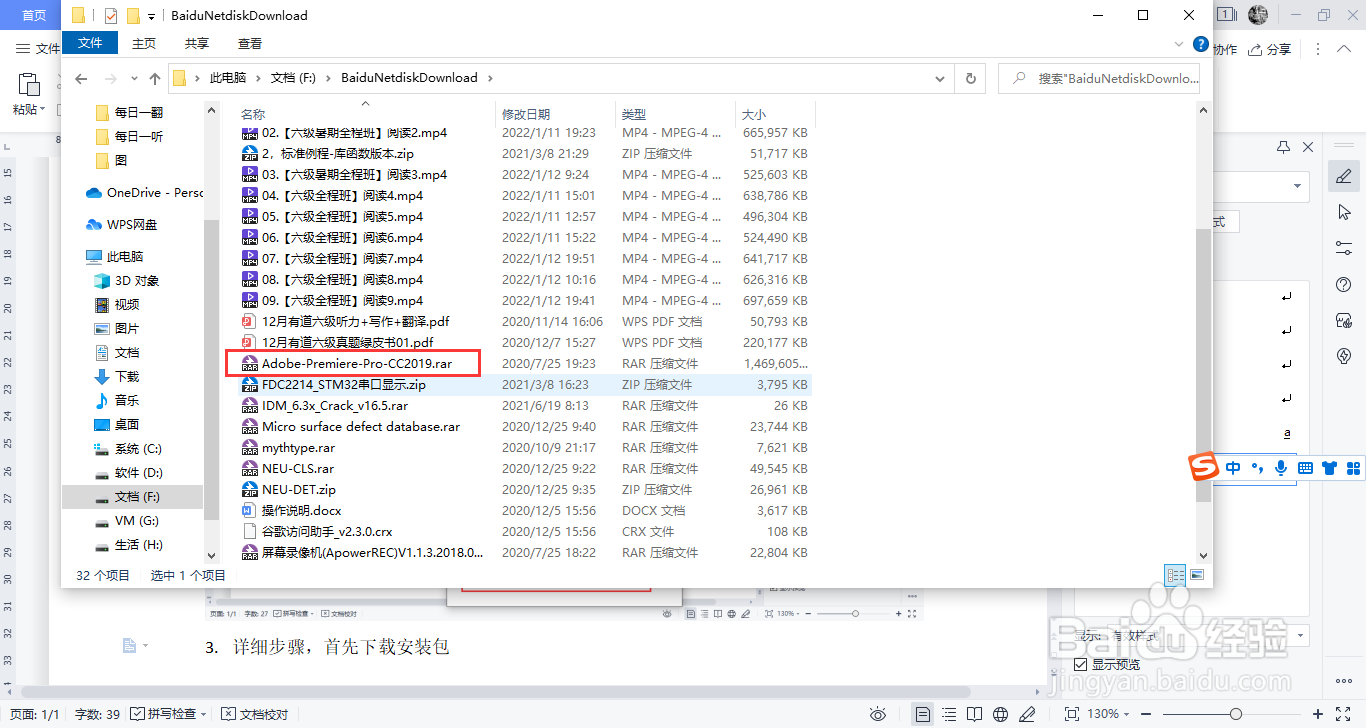Screen dimensions: 1366x728
Task: Open Explorer help question mark icon
Action: pyautogui.click(x=1201, y=44)
